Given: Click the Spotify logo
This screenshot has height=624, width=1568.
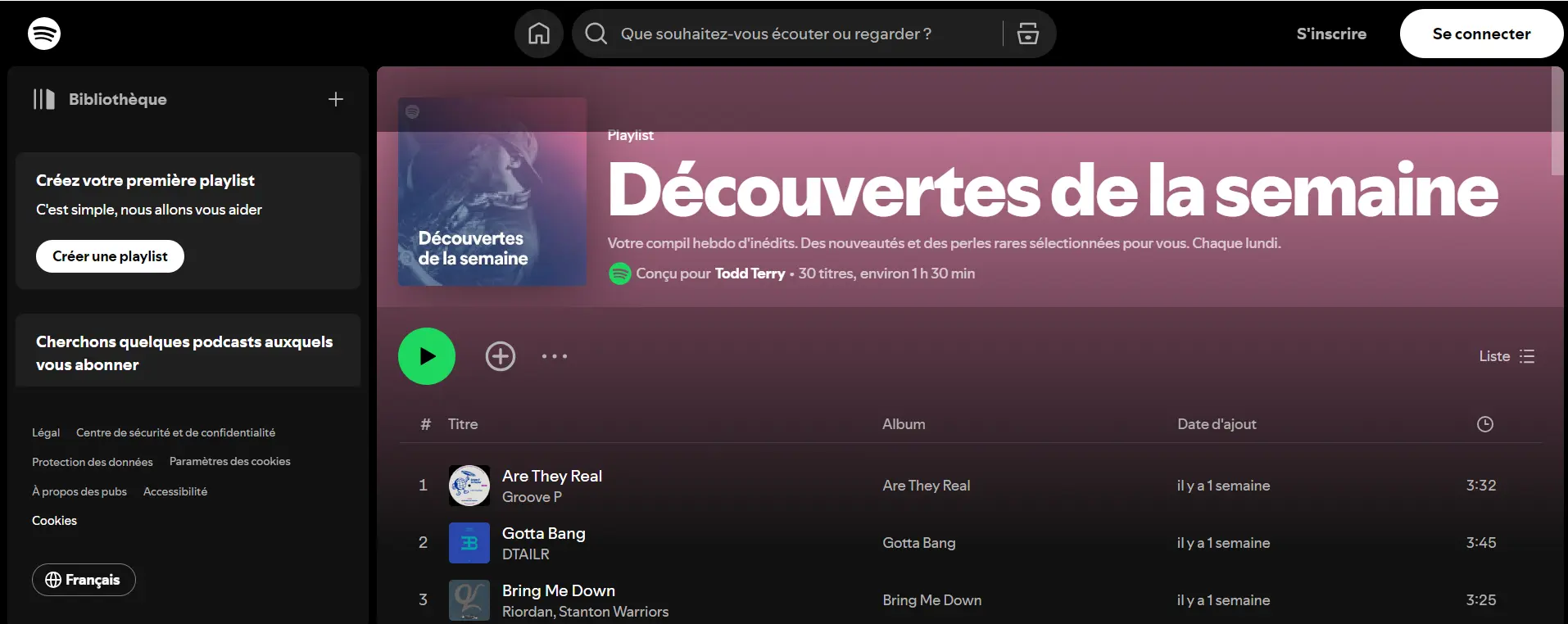Looking at the screenshot, I should pos(44,34).
